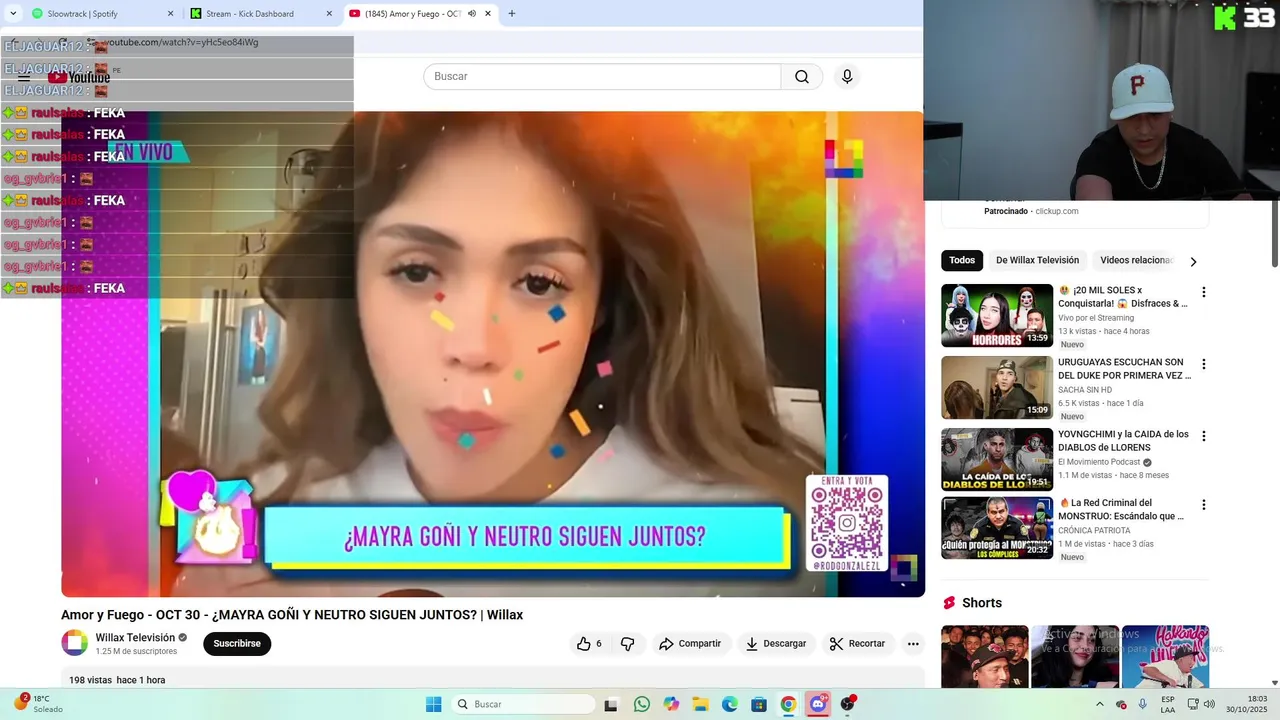Screen dimensions: 1280x720
Task: Open options for La Red Criminal video
Action: click(1203, 505)
